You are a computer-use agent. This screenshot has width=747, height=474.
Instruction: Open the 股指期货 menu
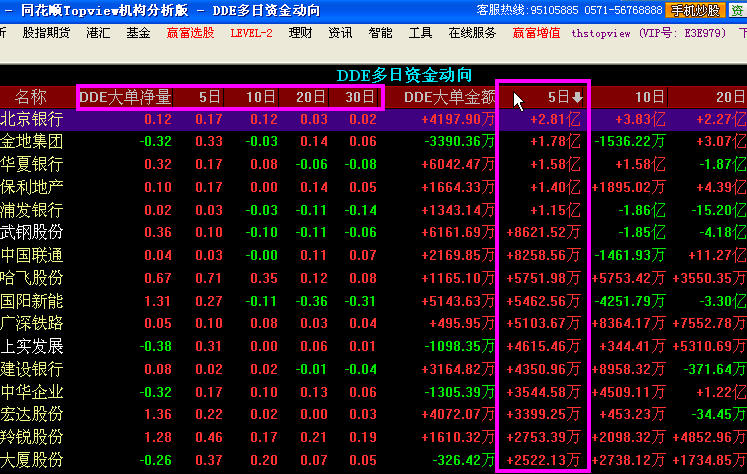pos(46,33)
